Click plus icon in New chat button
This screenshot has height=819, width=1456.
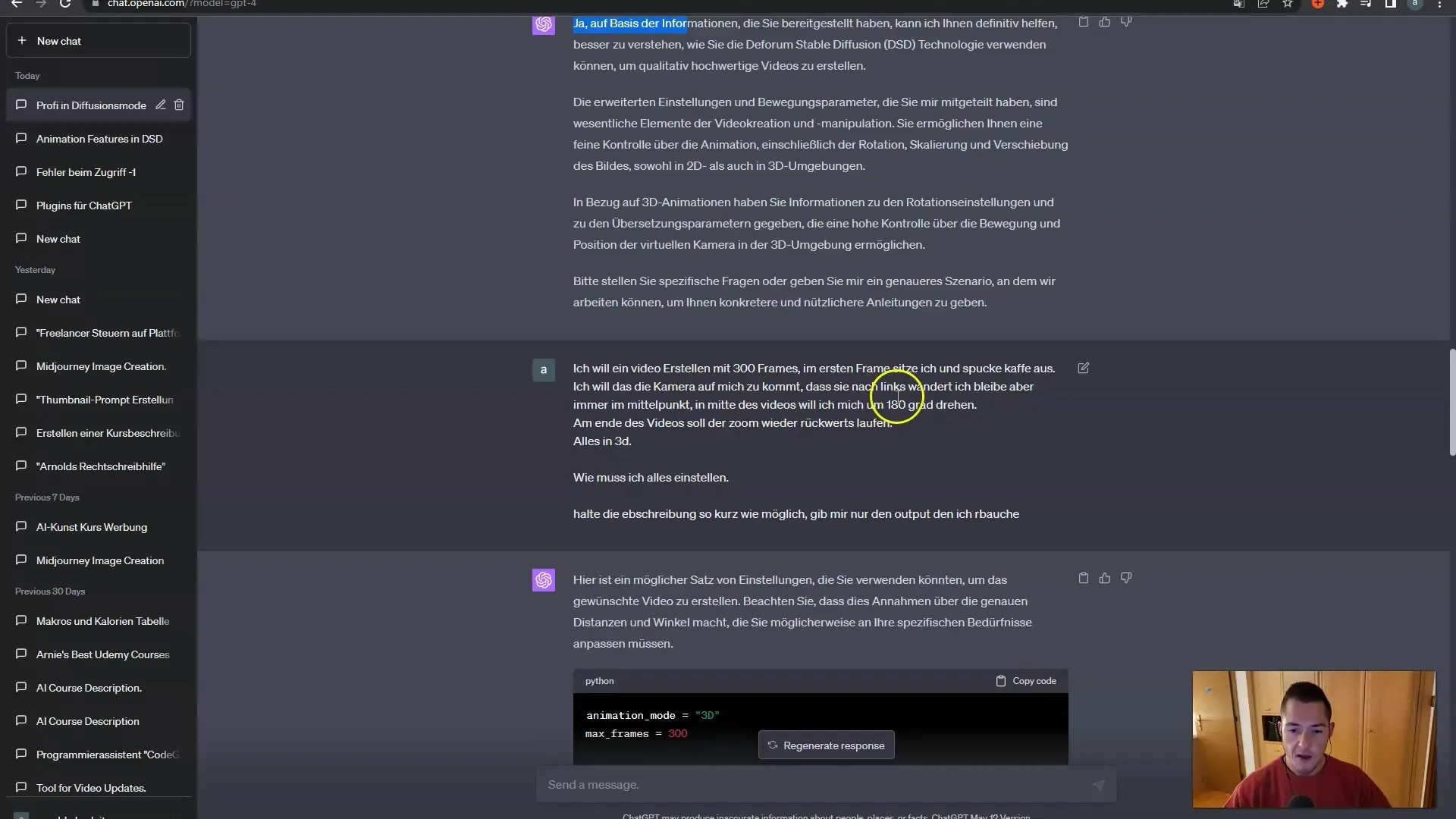pyautogui.click(x=21, y=41)
